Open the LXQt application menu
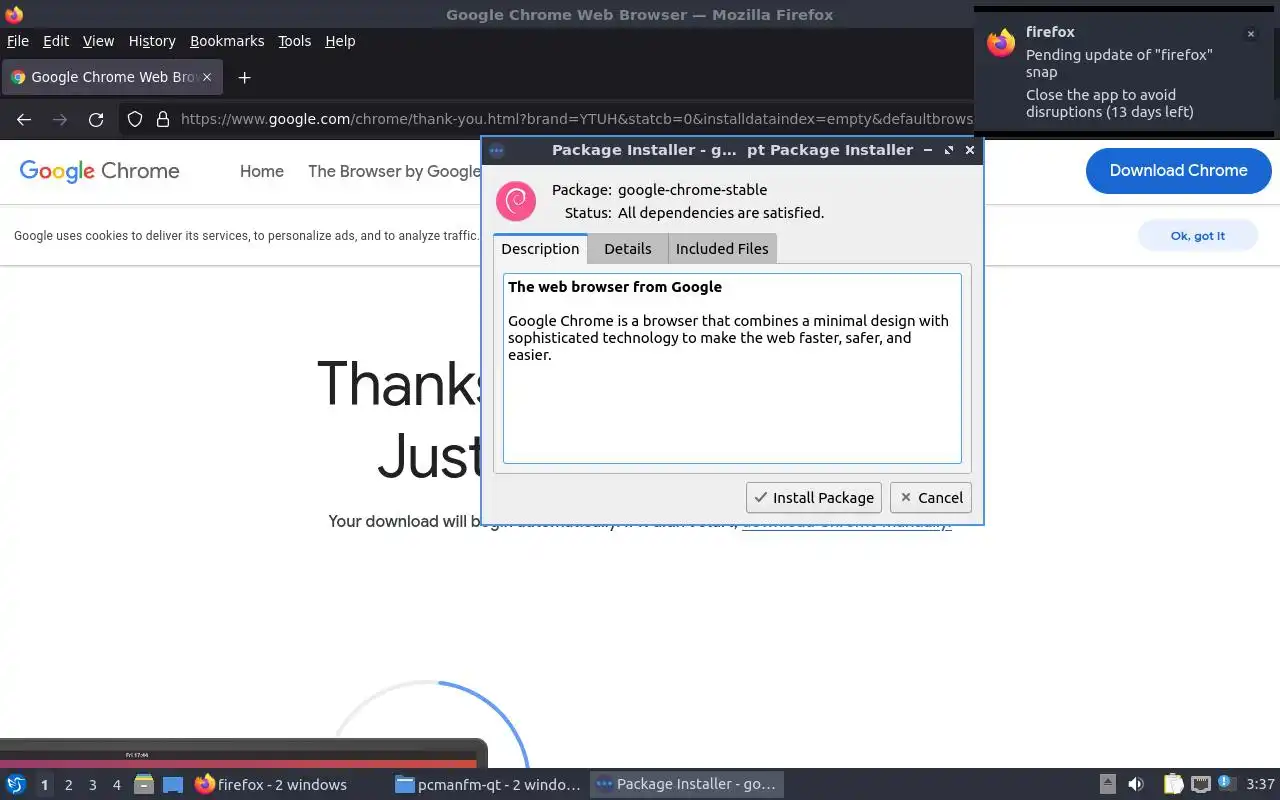This screenshot has width=1280, height=800. point(16,784)
